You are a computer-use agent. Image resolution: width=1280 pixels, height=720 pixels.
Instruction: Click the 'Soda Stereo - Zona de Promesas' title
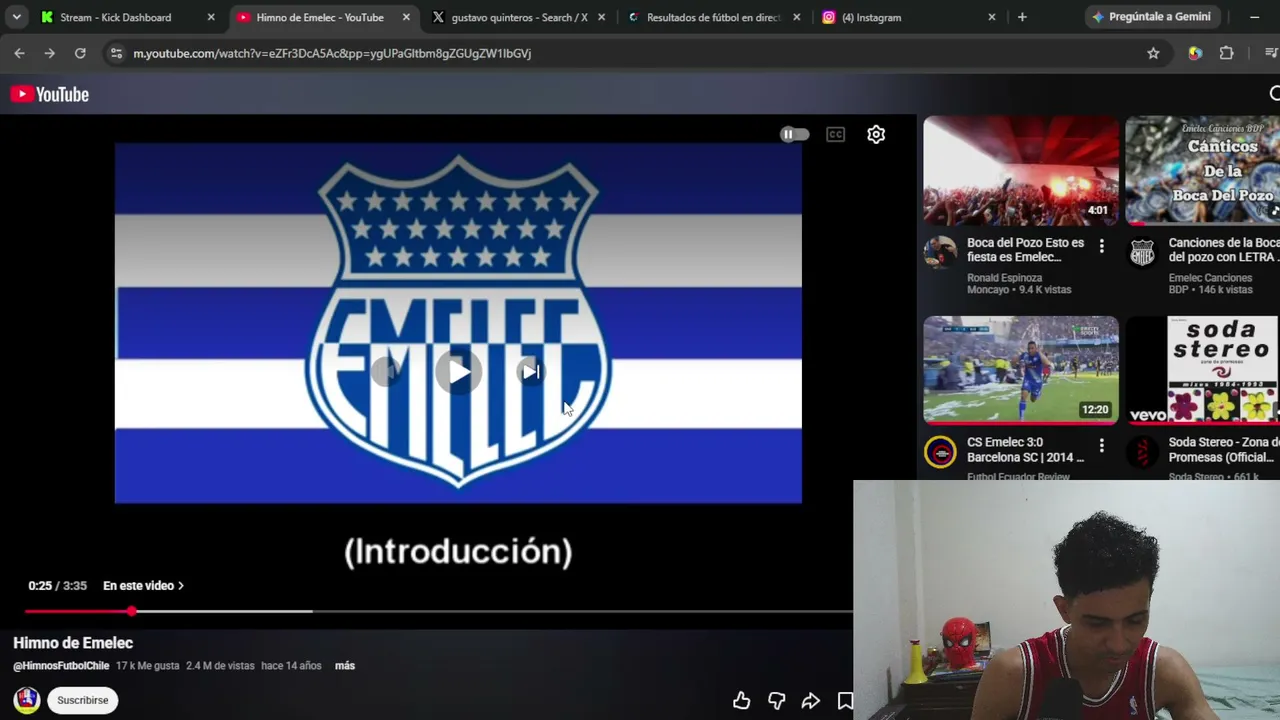point(1224,450)
